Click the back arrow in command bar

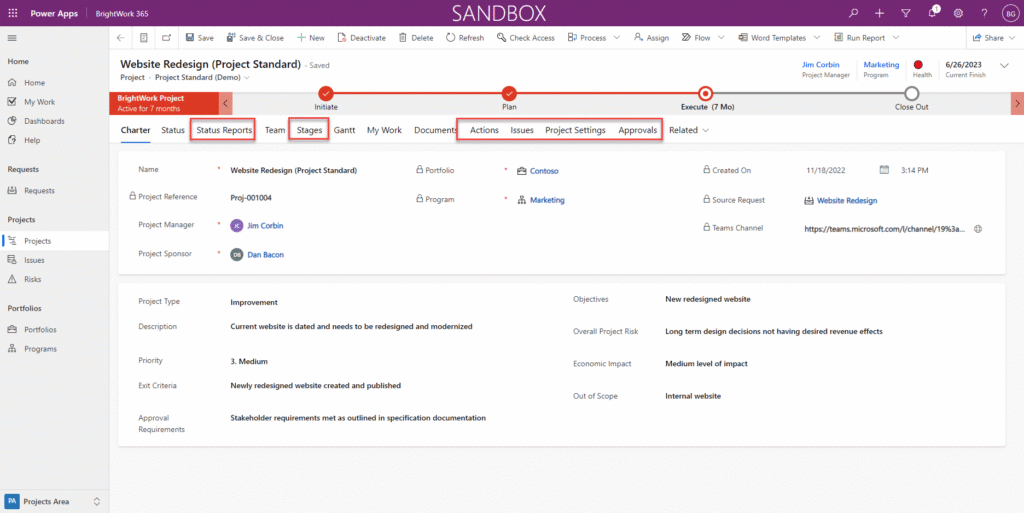(x=121, y=38)
